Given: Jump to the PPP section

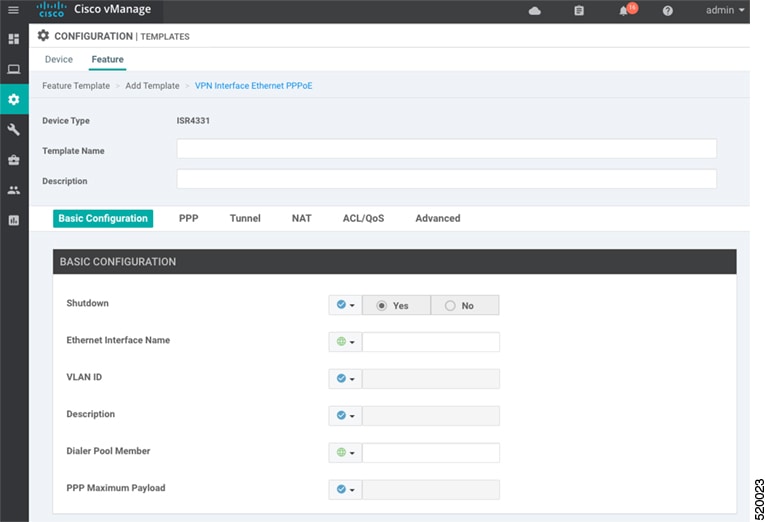Looking at the screenshot, I should (189, 219).
